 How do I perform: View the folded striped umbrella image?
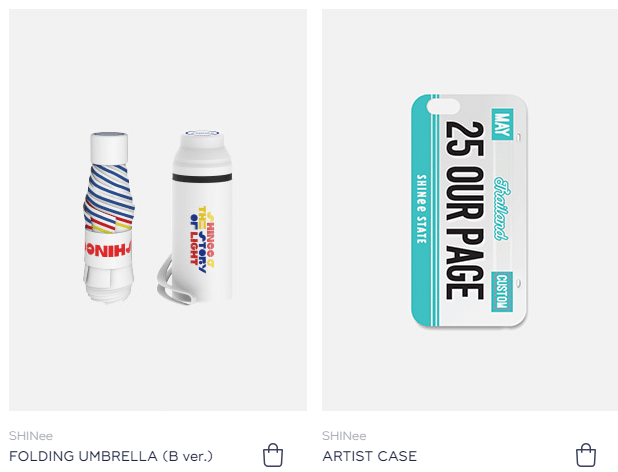tap(108, 217)
